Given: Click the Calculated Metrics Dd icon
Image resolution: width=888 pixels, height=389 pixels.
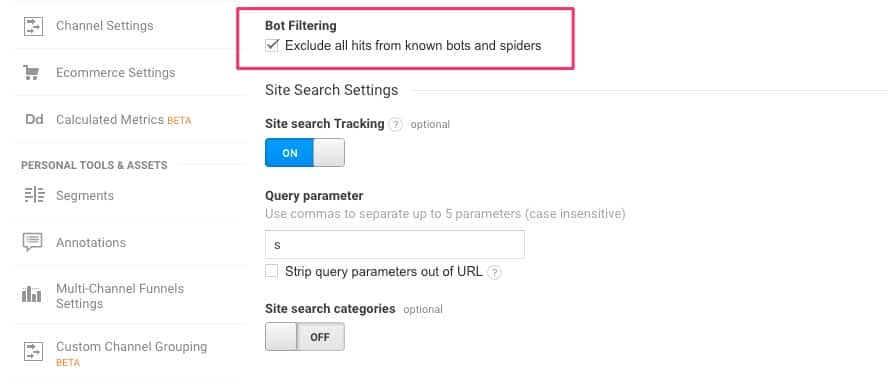Looking at the screenshot, I should 34,119.
